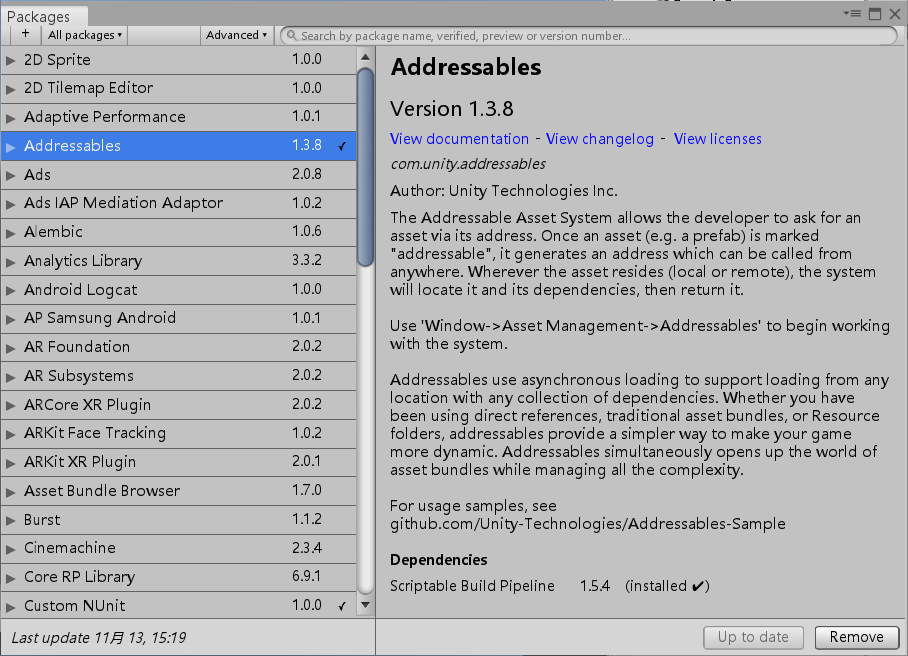Open the View licenses link

(x=717, y=139)
